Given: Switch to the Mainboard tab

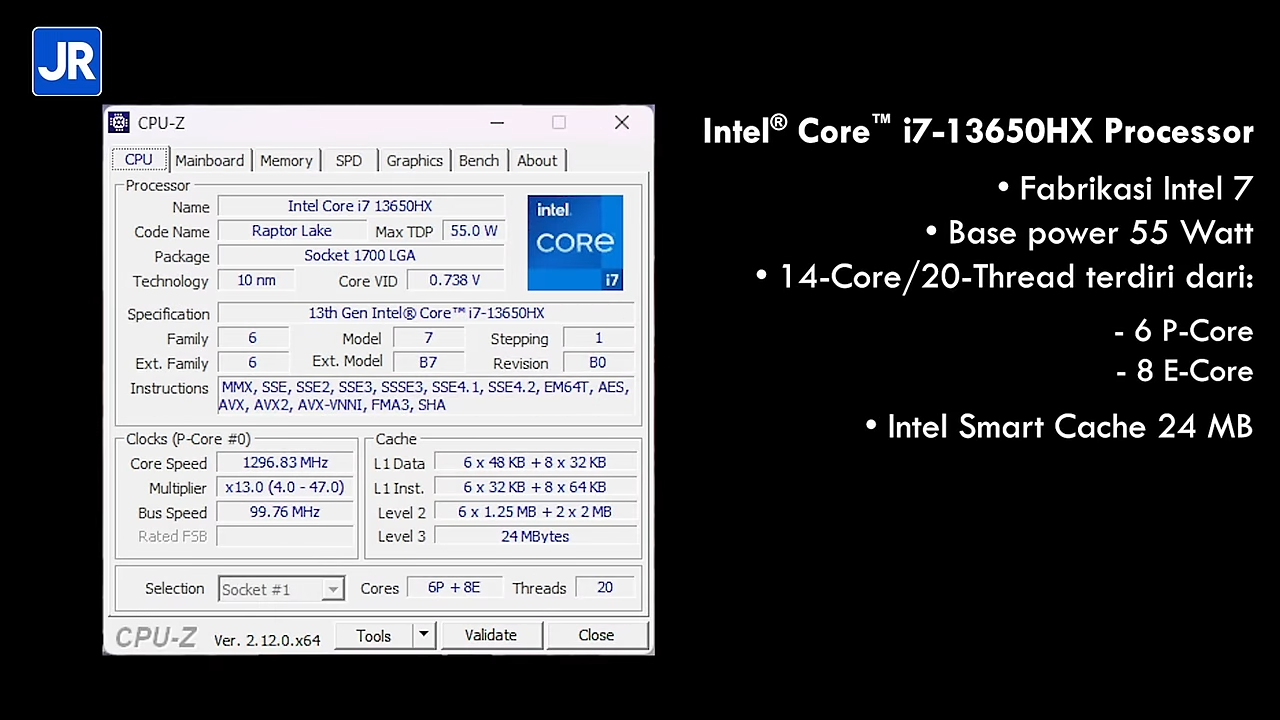Looking at the screenshot, I should click(209, 160).
